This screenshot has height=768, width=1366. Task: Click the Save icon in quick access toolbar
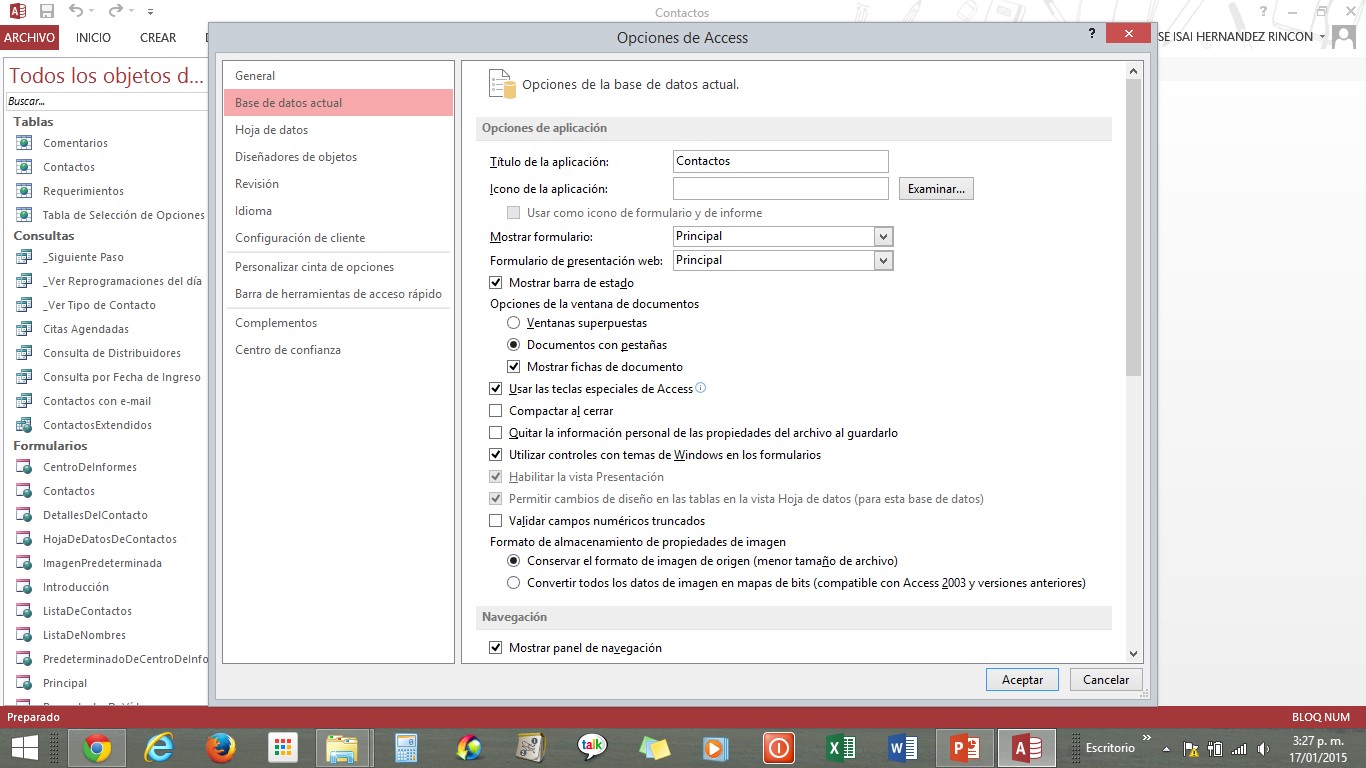(x=47, y=12)
